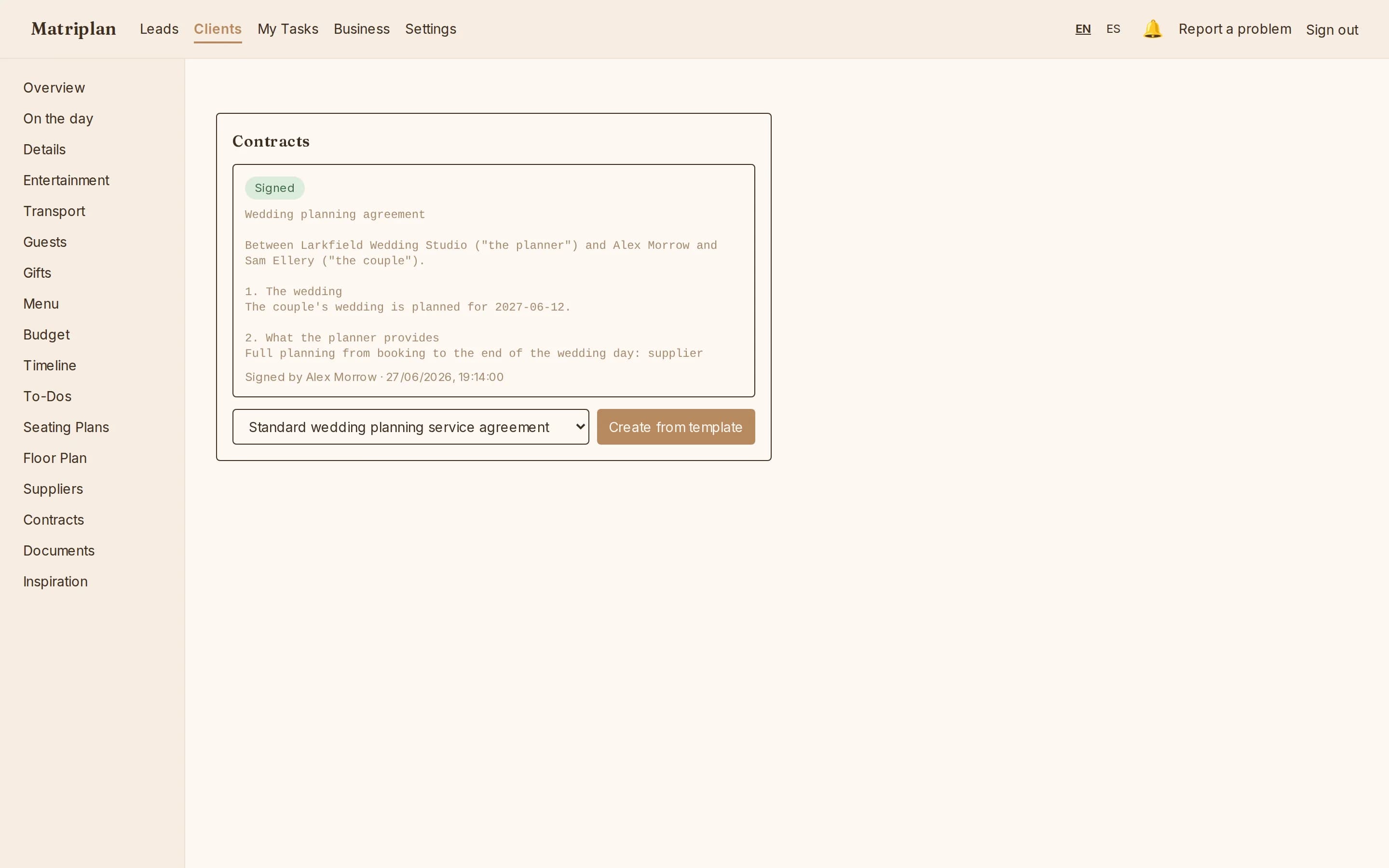
Task: Sign out of the account
Action: pyautogui.click(x=1332, y=30)
